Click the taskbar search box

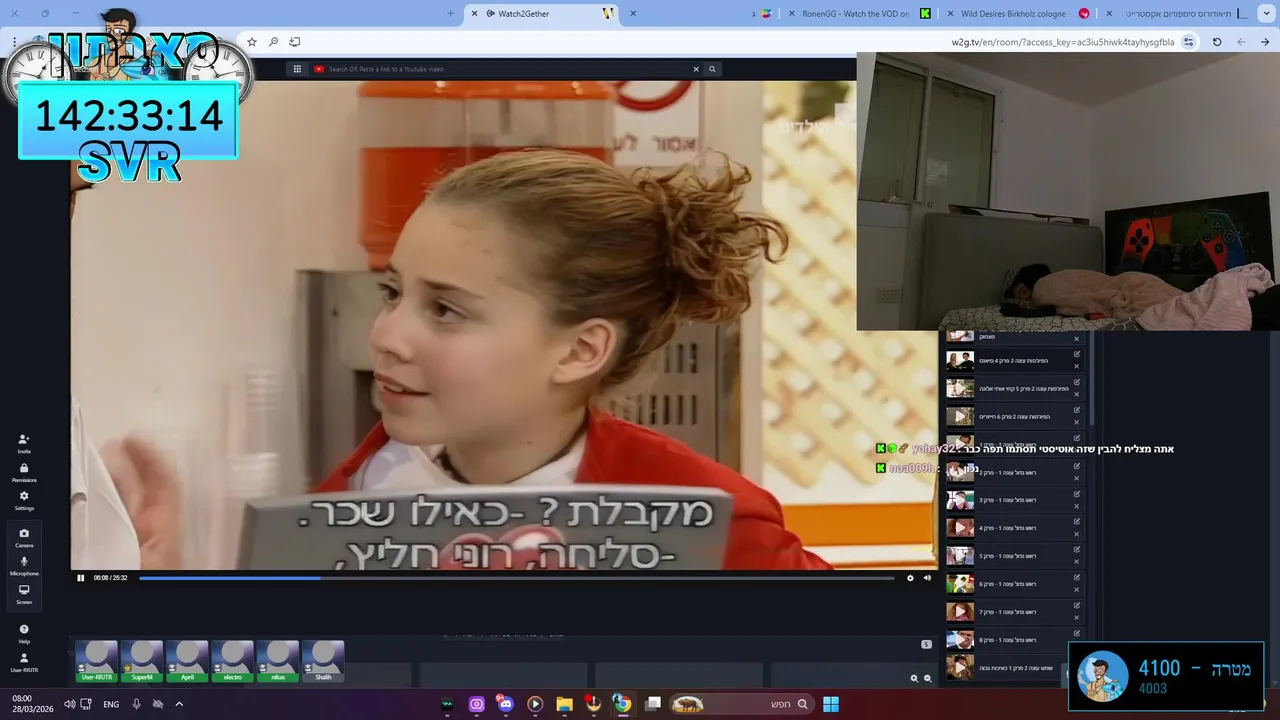740,704
